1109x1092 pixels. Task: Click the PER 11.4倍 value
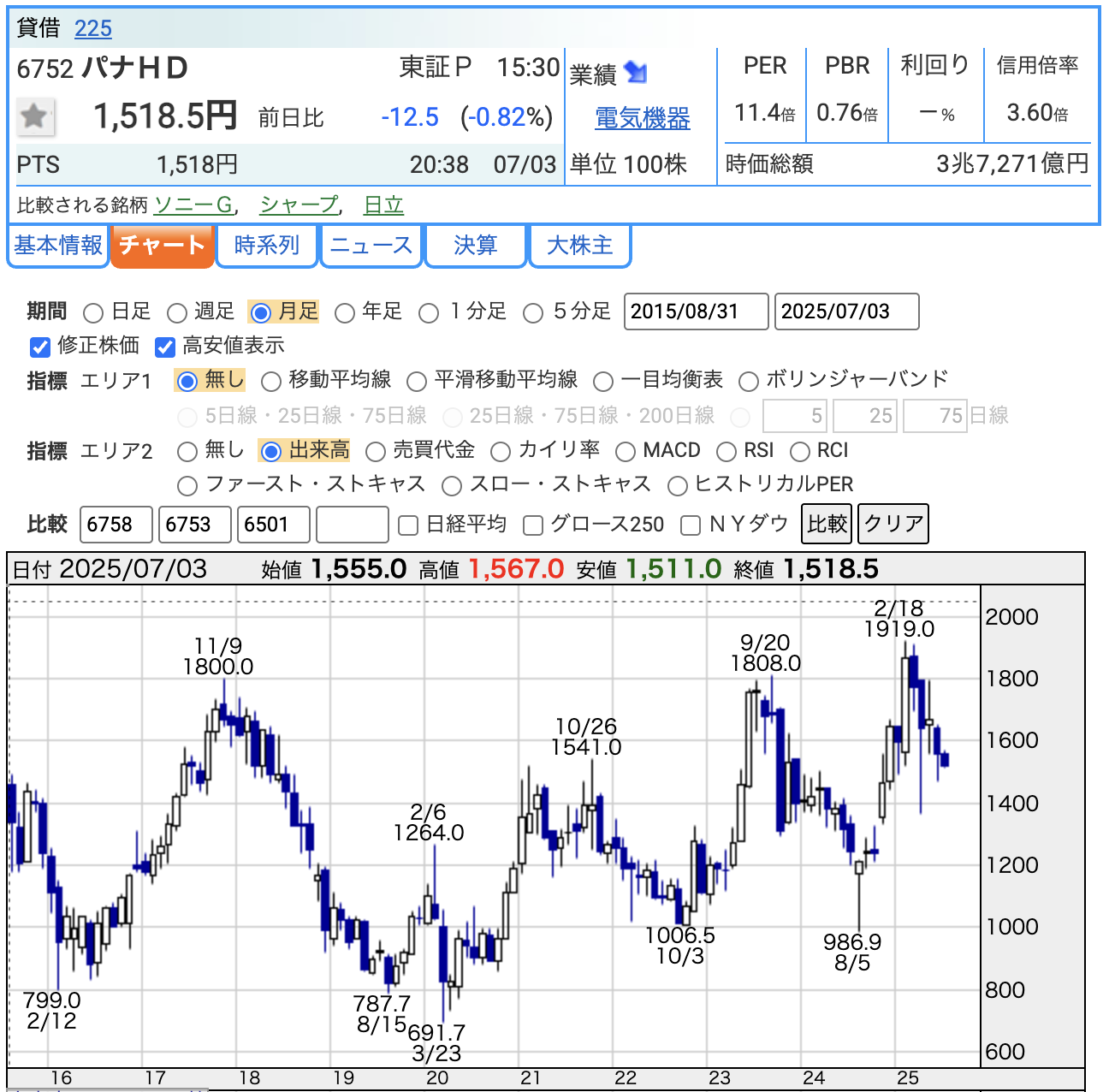click(765, 113)
